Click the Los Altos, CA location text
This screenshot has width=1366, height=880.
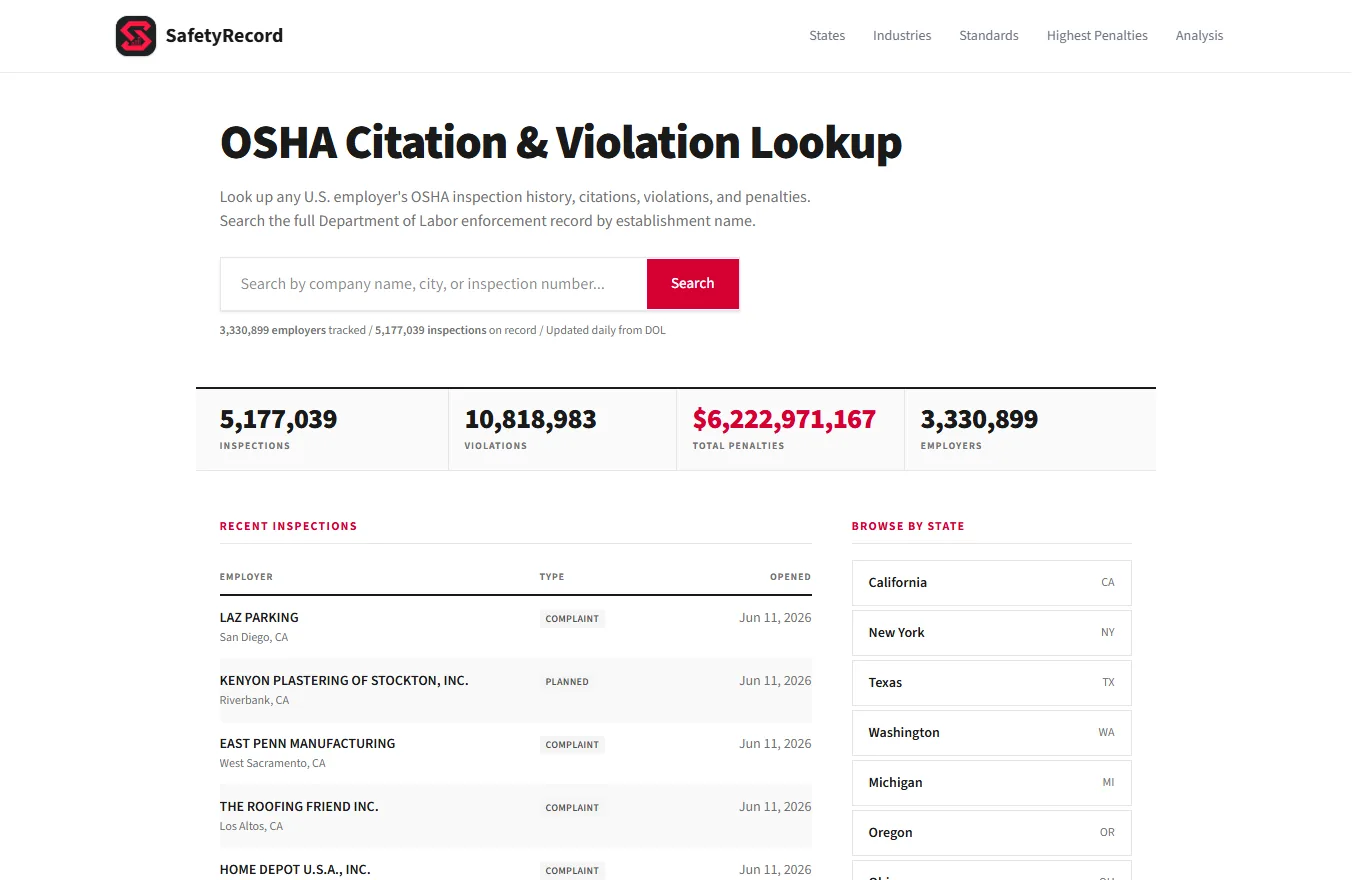251,827
